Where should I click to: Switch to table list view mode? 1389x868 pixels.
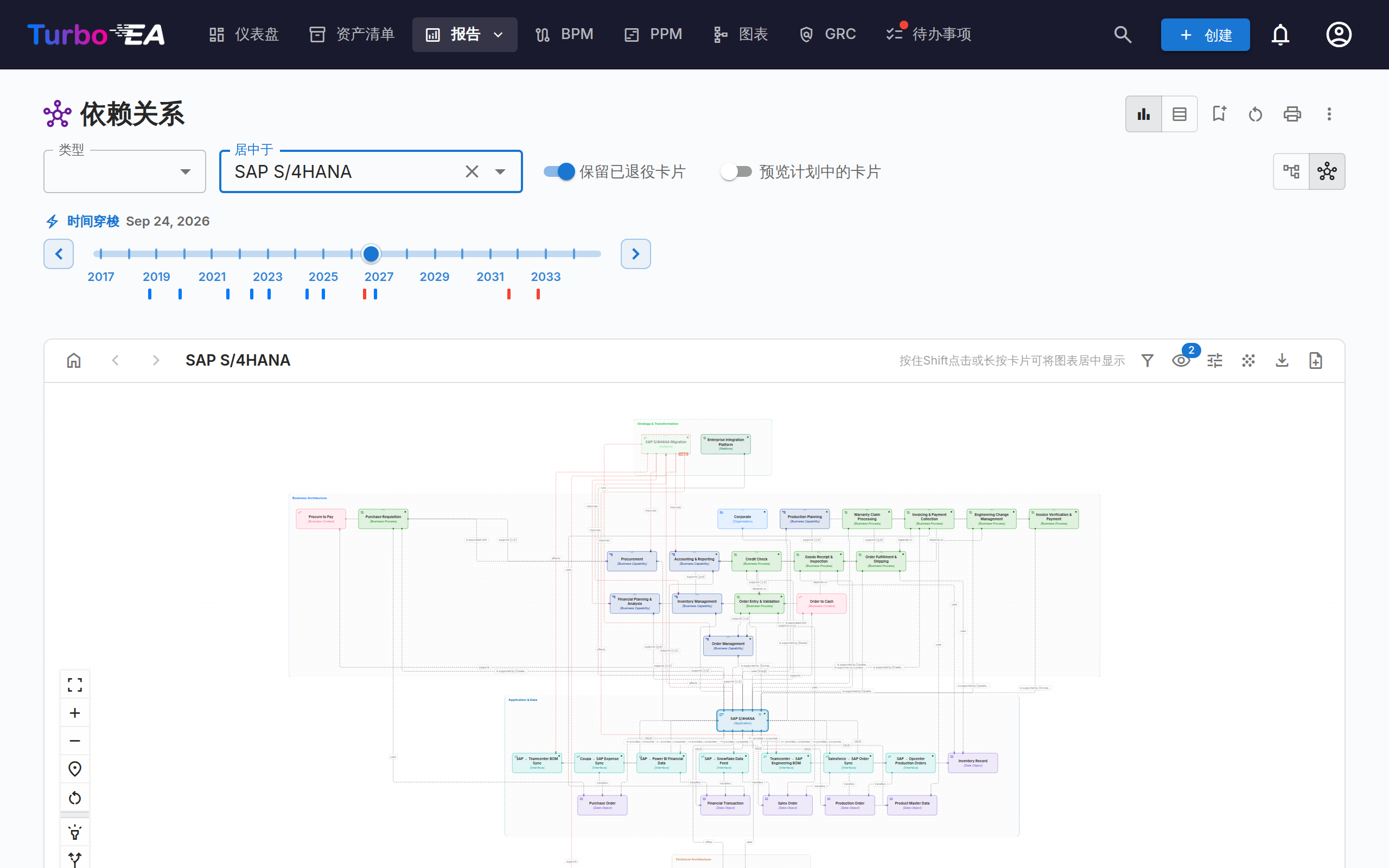[1180, 114]
